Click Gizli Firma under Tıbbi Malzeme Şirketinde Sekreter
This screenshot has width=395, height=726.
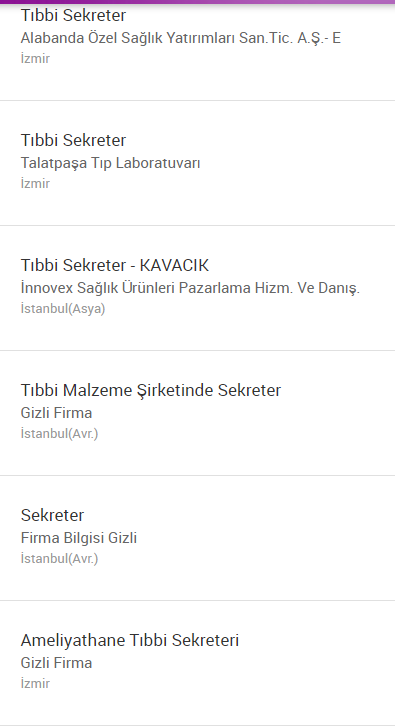point(56,413)
